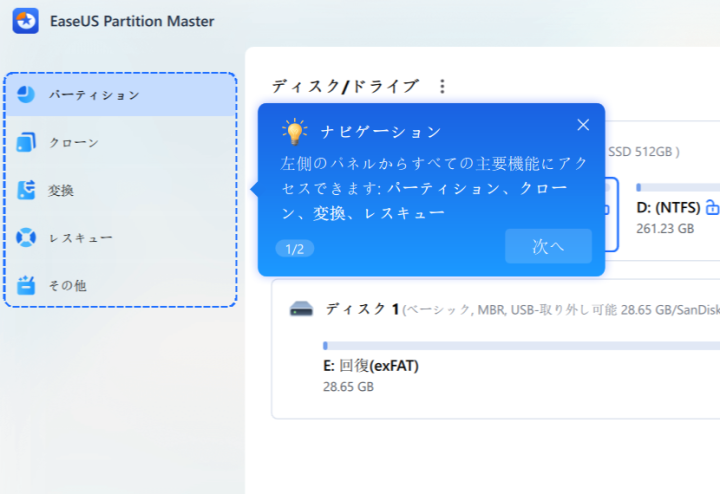Click the その他 toolbox icon
720x494 pixels.
click(x=26, y=285)
